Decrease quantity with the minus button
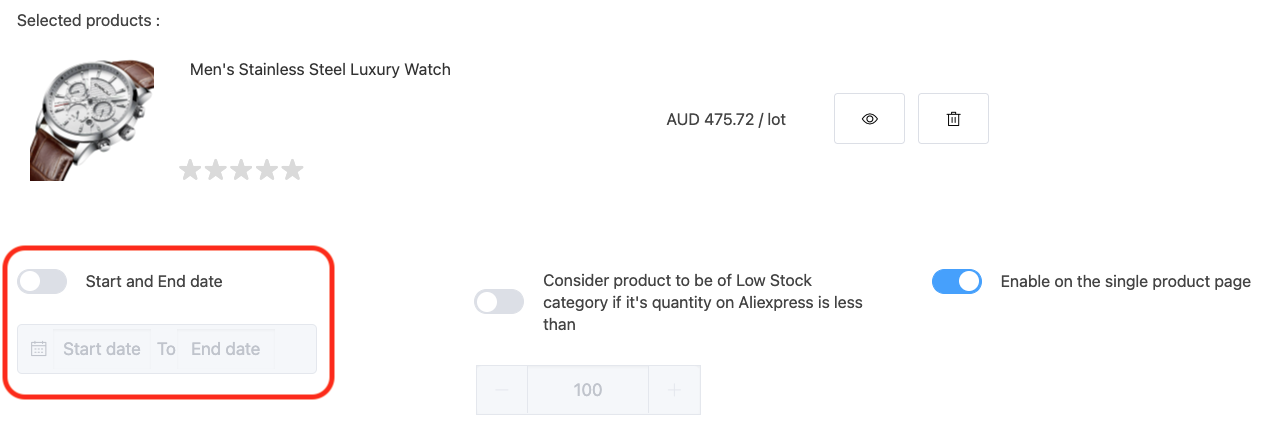 tap(502, 390)
